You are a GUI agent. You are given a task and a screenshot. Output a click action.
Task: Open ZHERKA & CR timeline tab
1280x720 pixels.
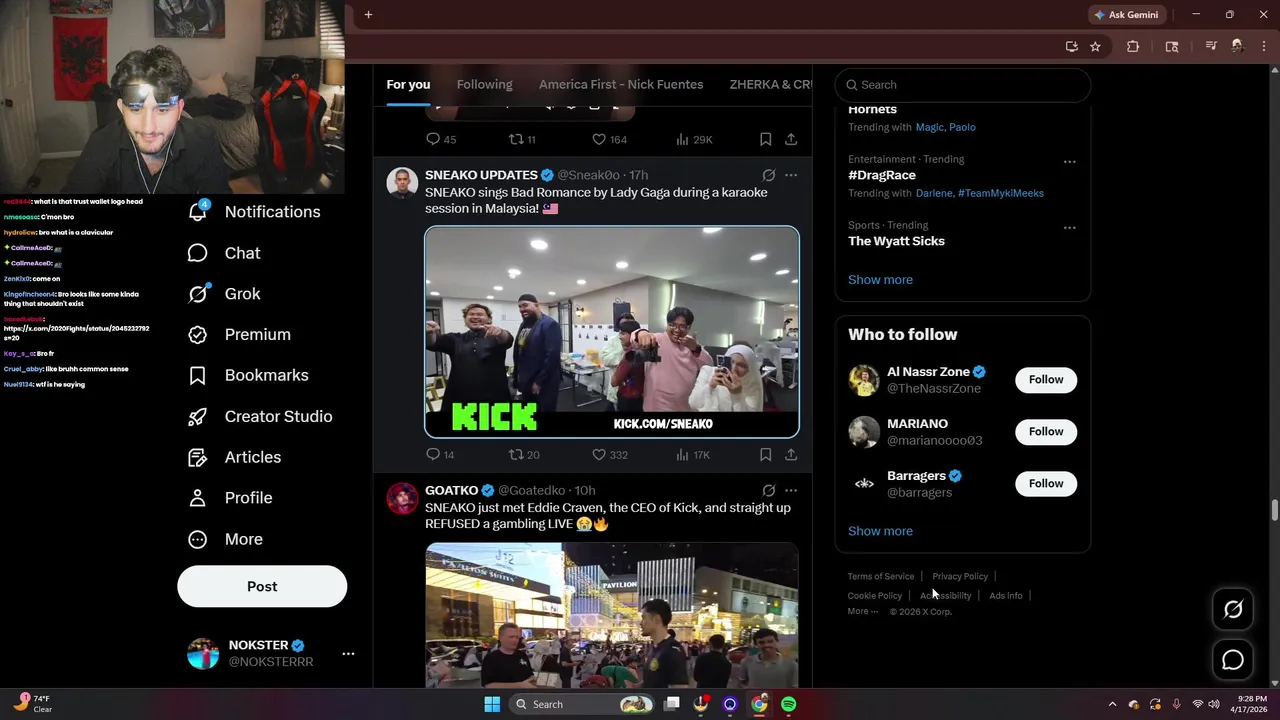pos(771,84)
